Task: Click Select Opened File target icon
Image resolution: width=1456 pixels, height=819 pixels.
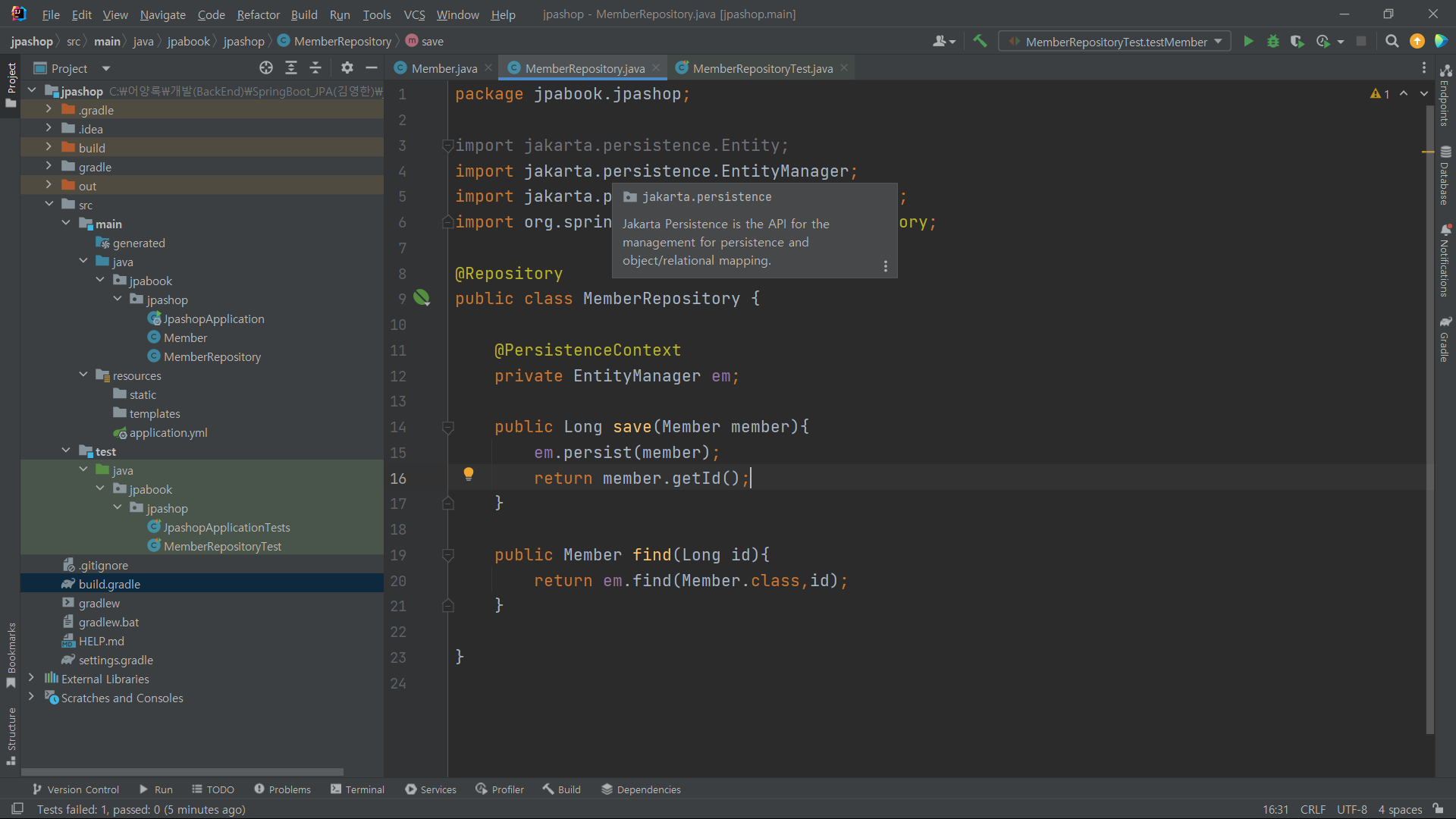Action: click(x=265, y=68)
